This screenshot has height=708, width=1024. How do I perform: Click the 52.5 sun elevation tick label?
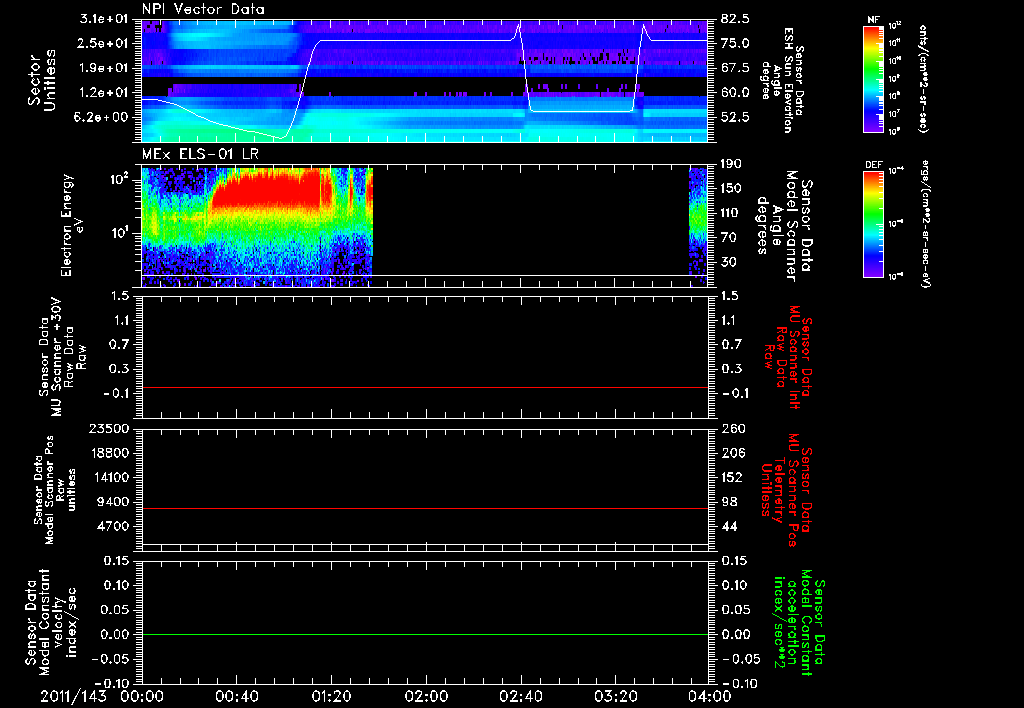point(735,118)
